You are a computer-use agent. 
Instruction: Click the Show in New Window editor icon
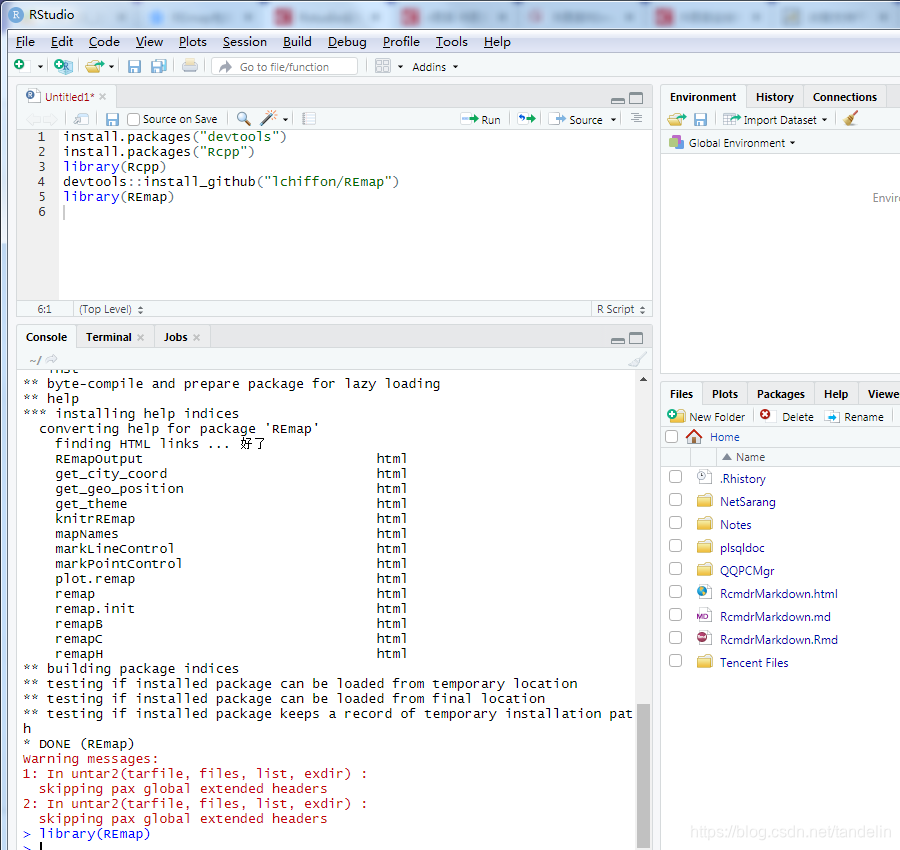tap(81, 119)
